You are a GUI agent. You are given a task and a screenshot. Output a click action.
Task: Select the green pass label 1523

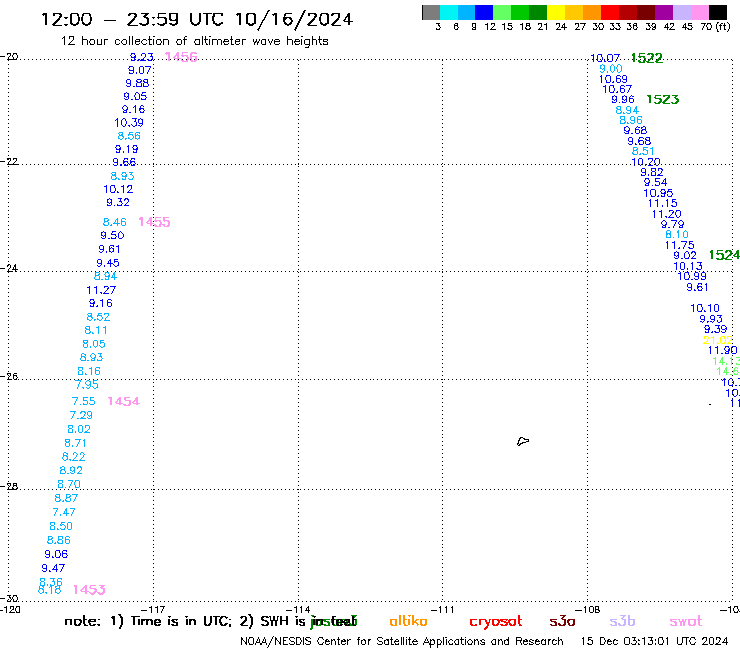point(663,99)
